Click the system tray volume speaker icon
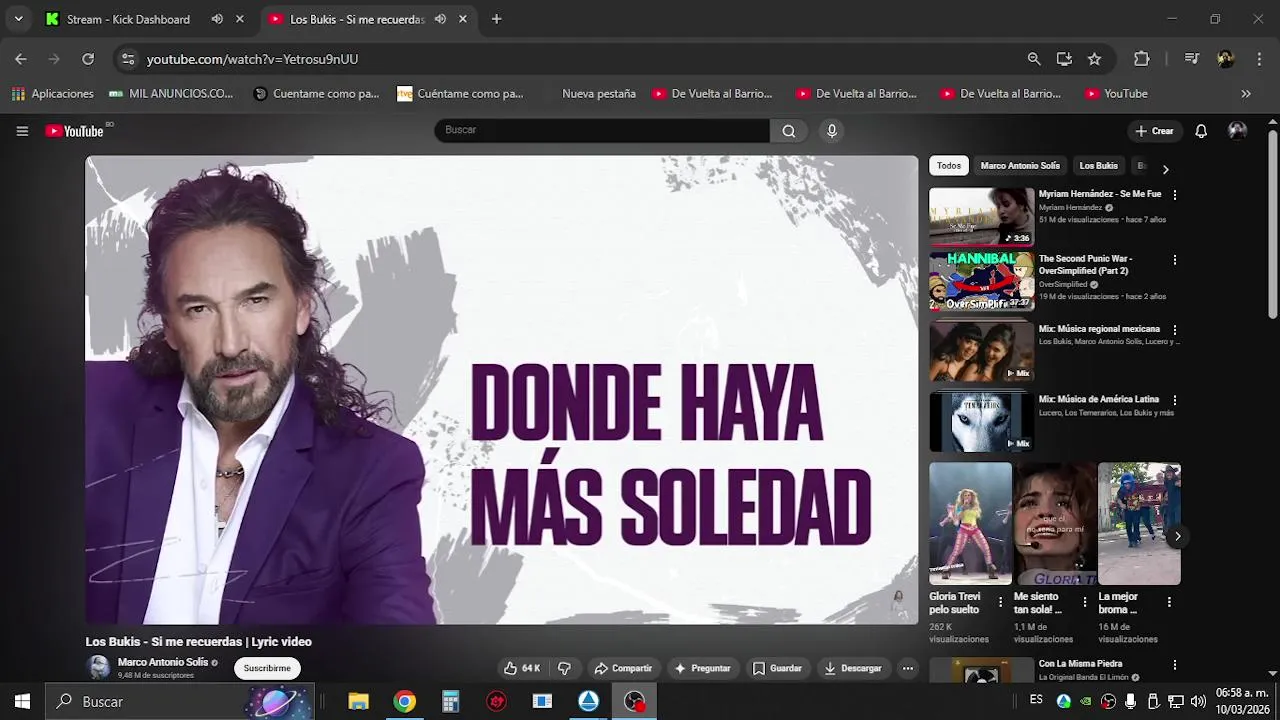Screen dimensions: 1280x720 1198,701
